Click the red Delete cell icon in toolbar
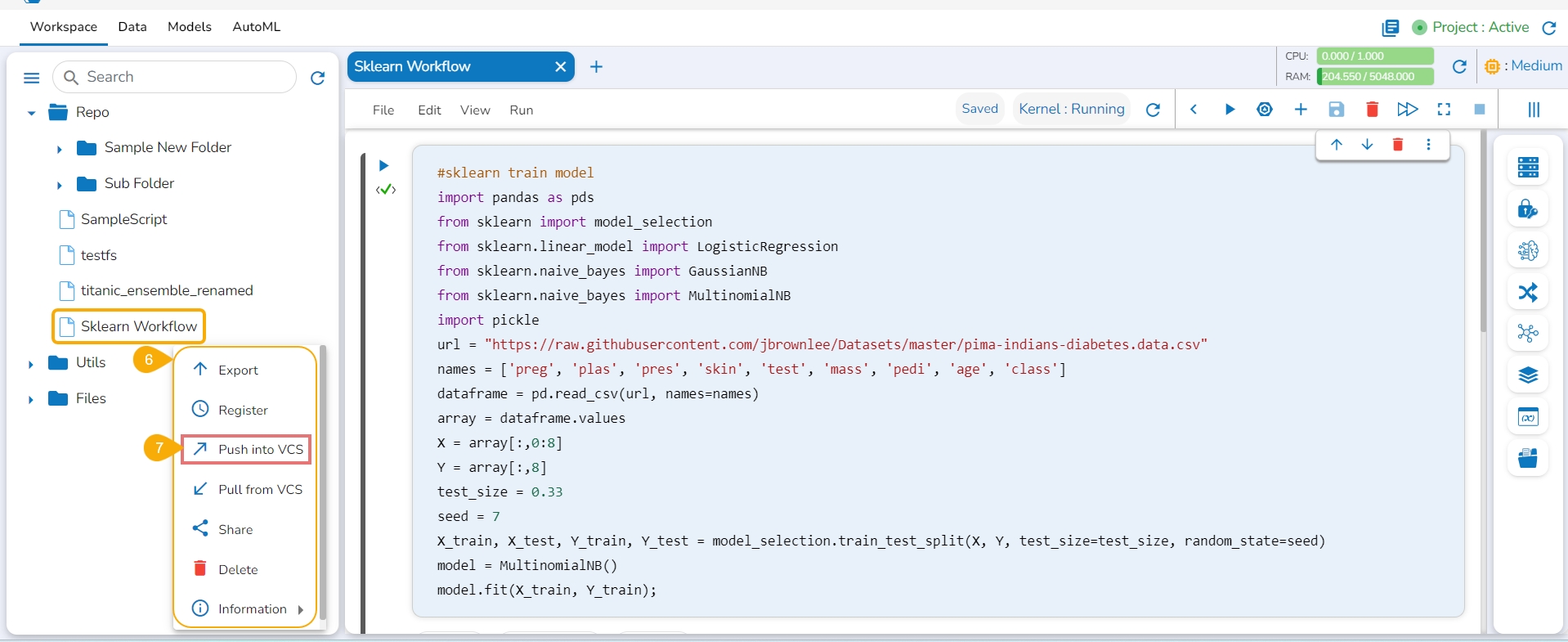 [1372, 110]
